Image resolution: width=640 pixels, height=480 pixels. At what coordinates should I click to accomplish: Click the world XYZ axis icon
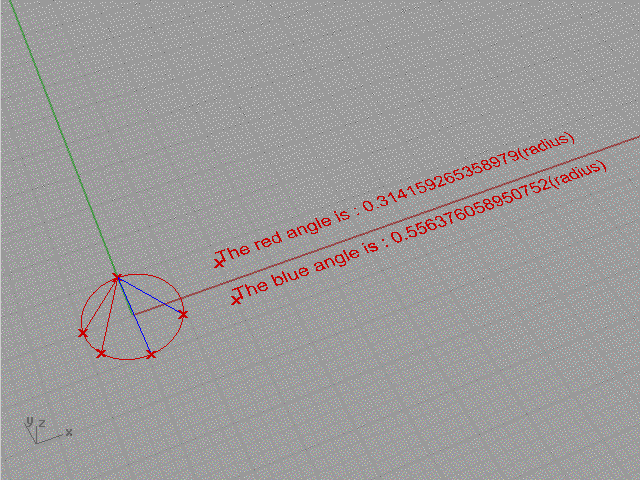(x=48, y=430)
